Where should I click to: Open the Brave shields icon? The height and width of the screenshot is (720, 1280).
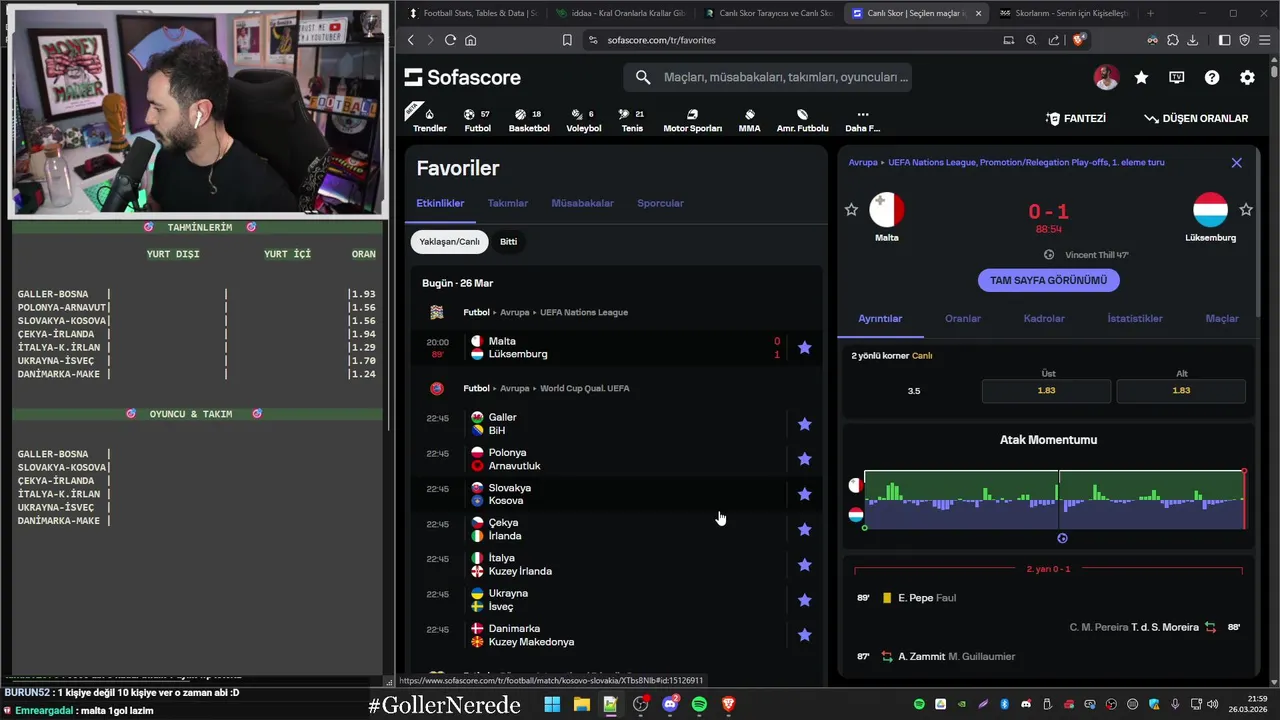tap(1079, 40)
